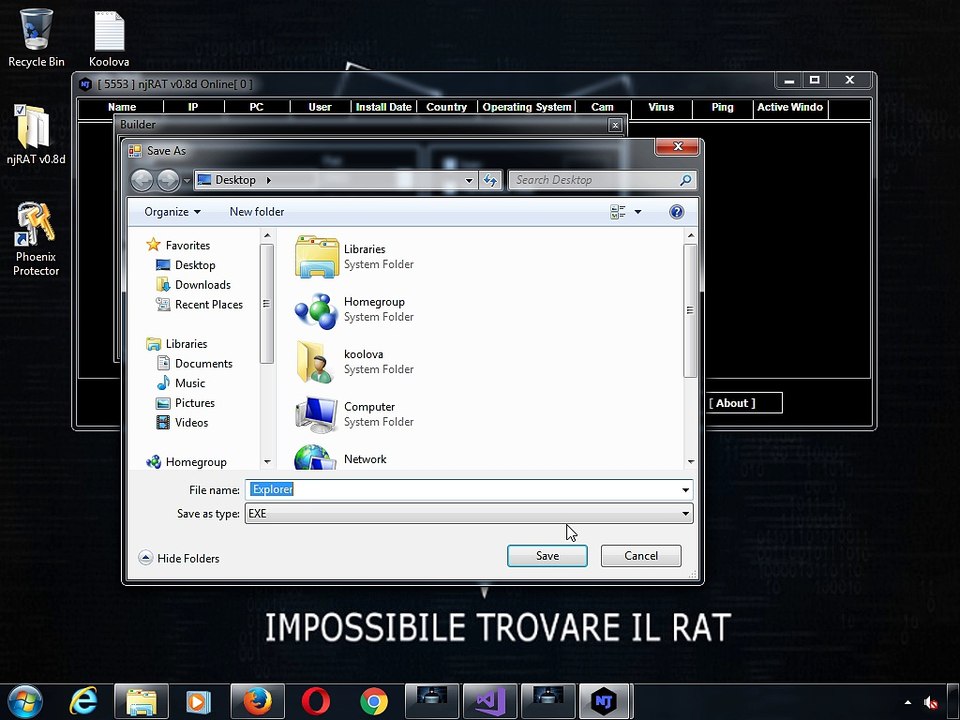
Task: Click Show desktop strip at taskbar end
Action: tap(954, 702)
